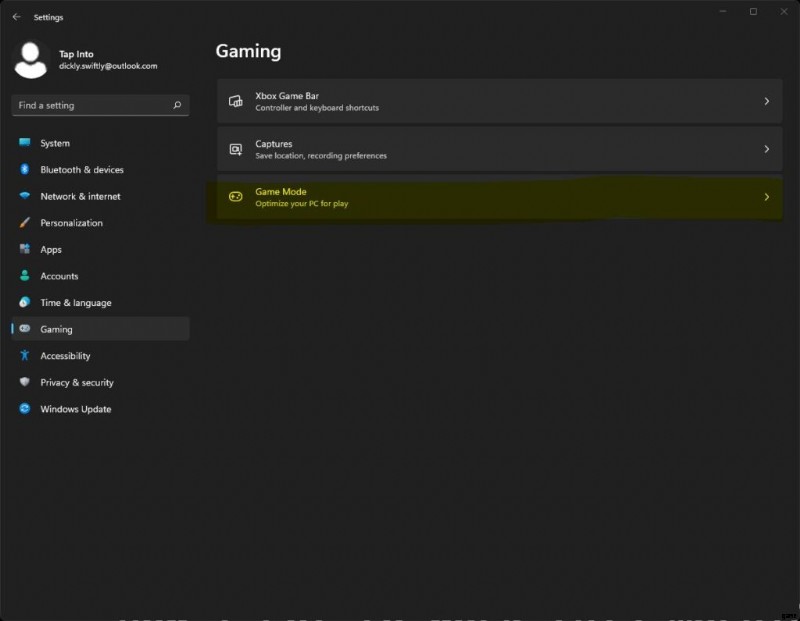The height and width of the screenshot is (621, 800).
Task: Select Personalization in the sidebar
Action: point(101,222)
